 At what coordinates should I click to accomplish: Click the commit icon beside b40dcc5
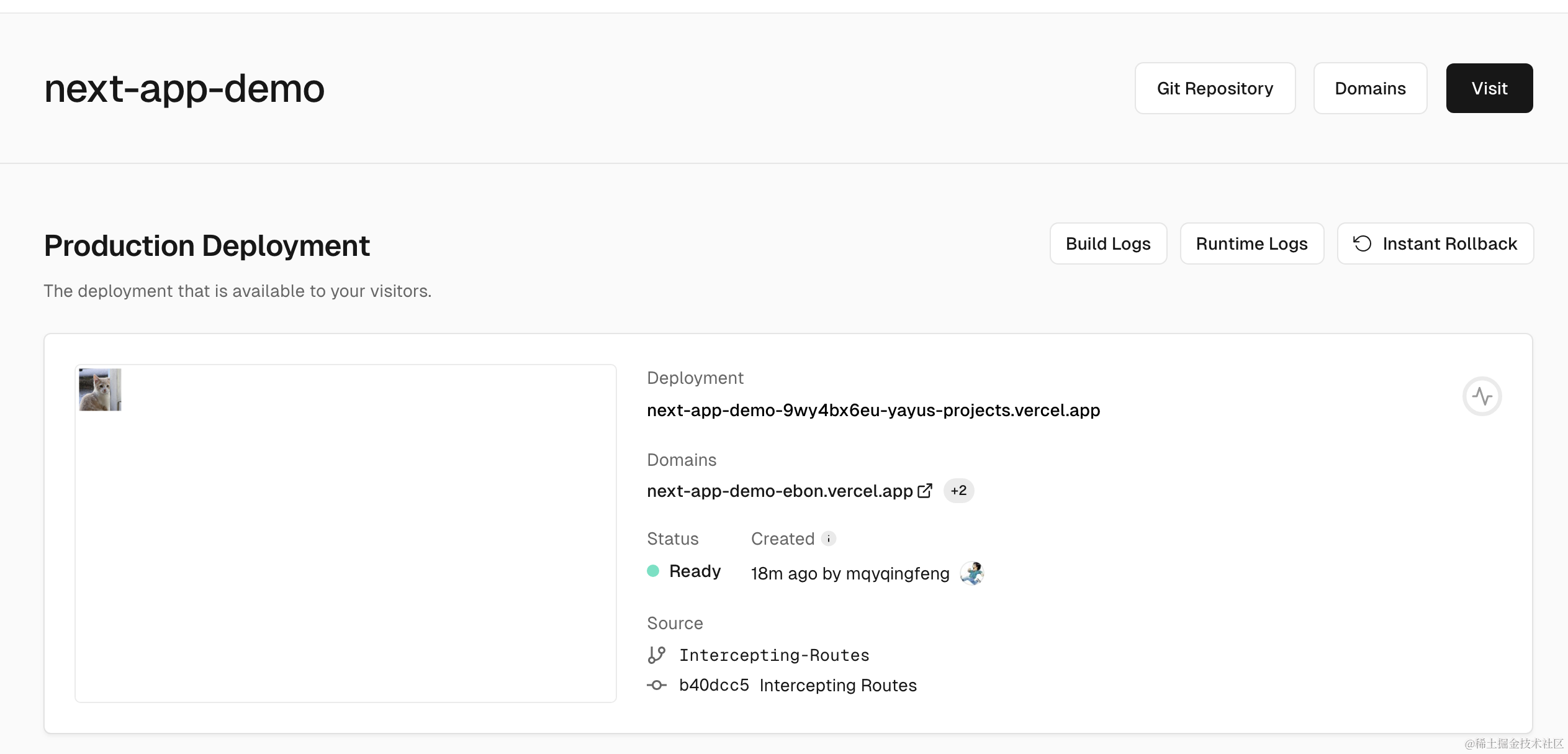(x=656, y=685)
